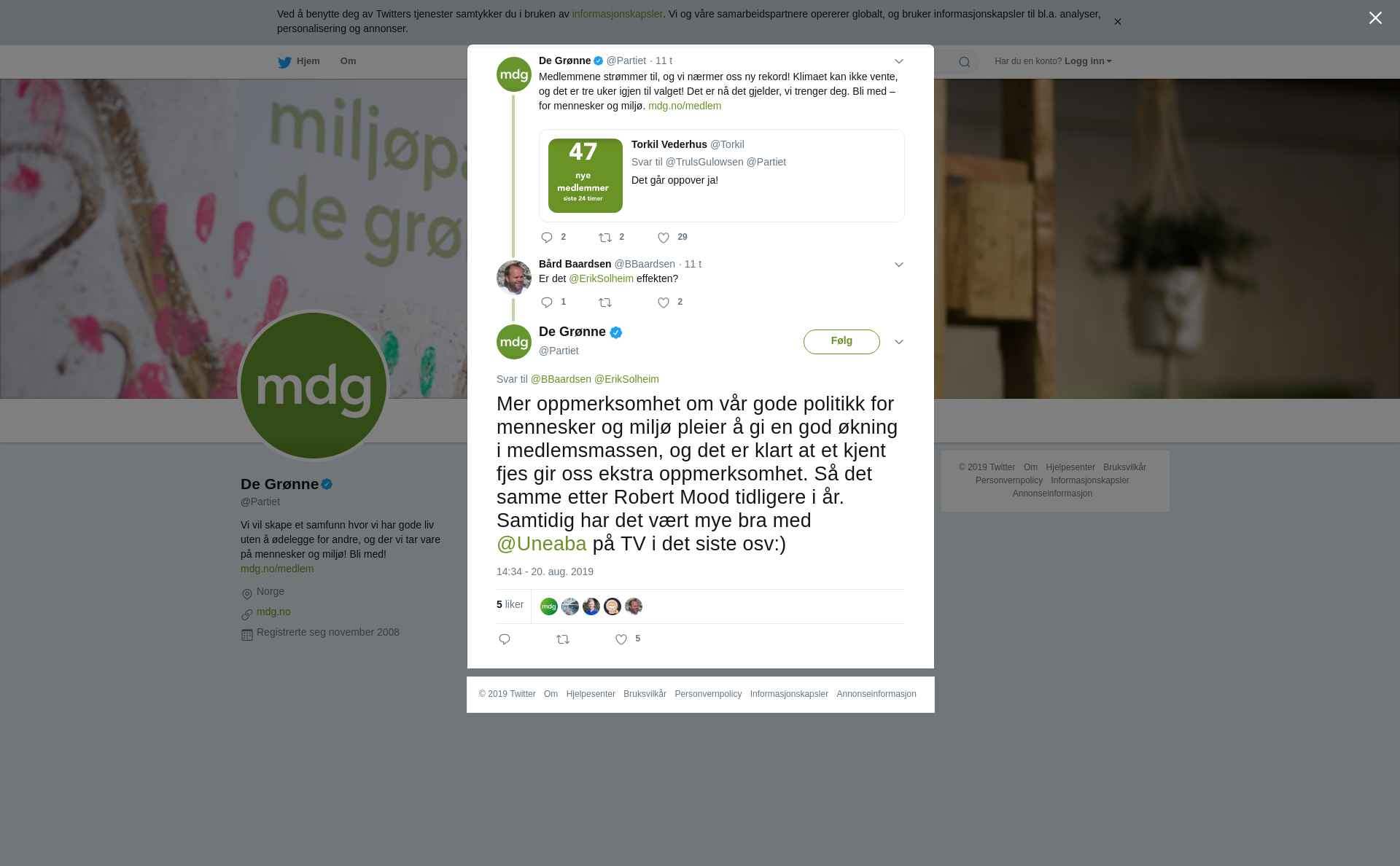Dismiss the cookie notice banner
The width and height of the screenshot is (1400, 866).
[1117, 22]
